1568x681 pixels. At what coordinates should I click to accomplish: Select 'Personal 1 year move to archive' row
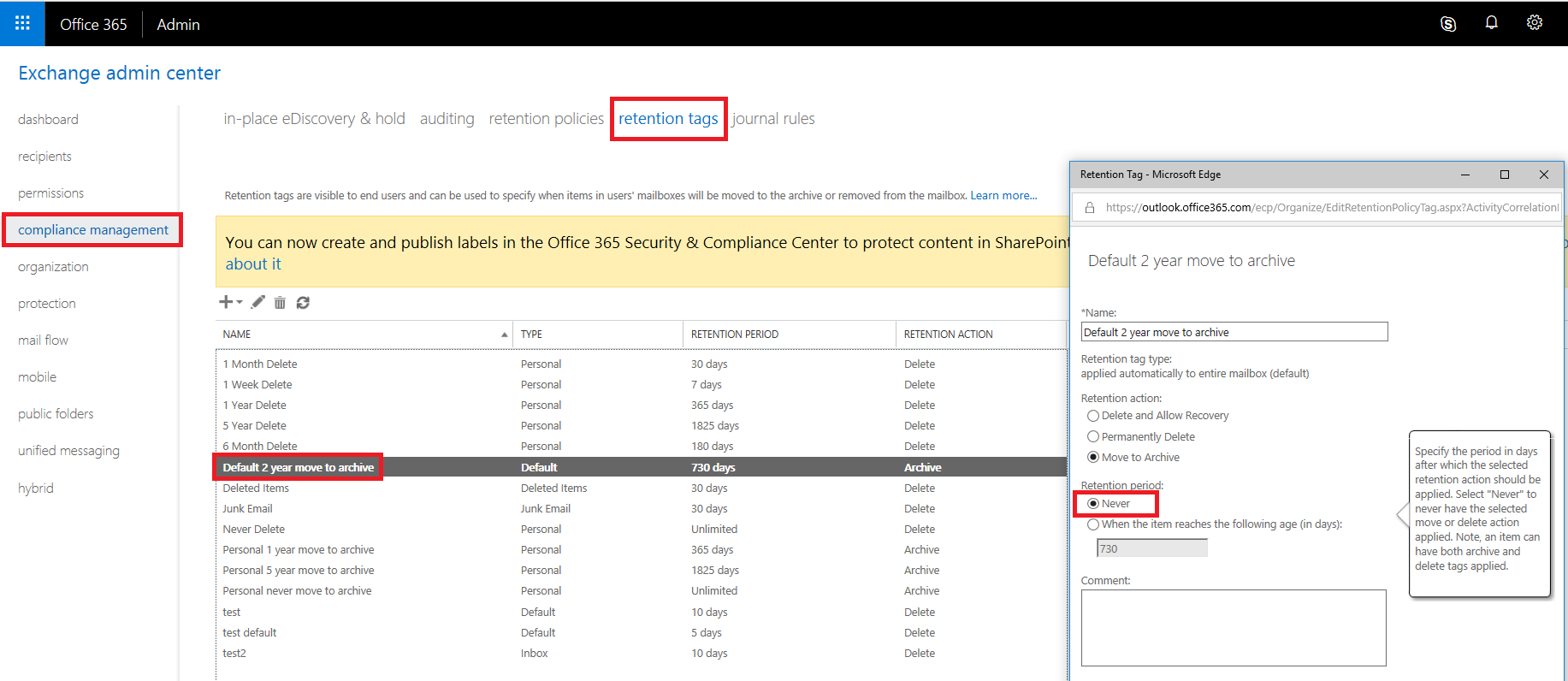[642, 550]
